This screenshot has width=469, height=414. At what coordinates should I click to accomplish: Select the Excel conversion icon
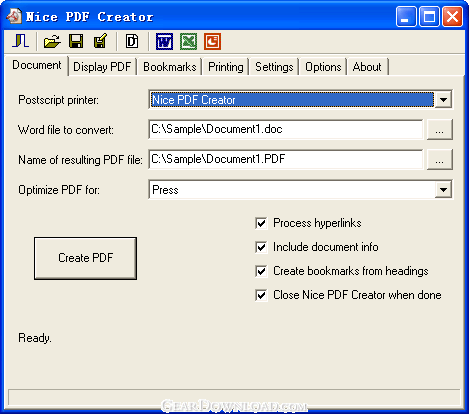(188, 42)
